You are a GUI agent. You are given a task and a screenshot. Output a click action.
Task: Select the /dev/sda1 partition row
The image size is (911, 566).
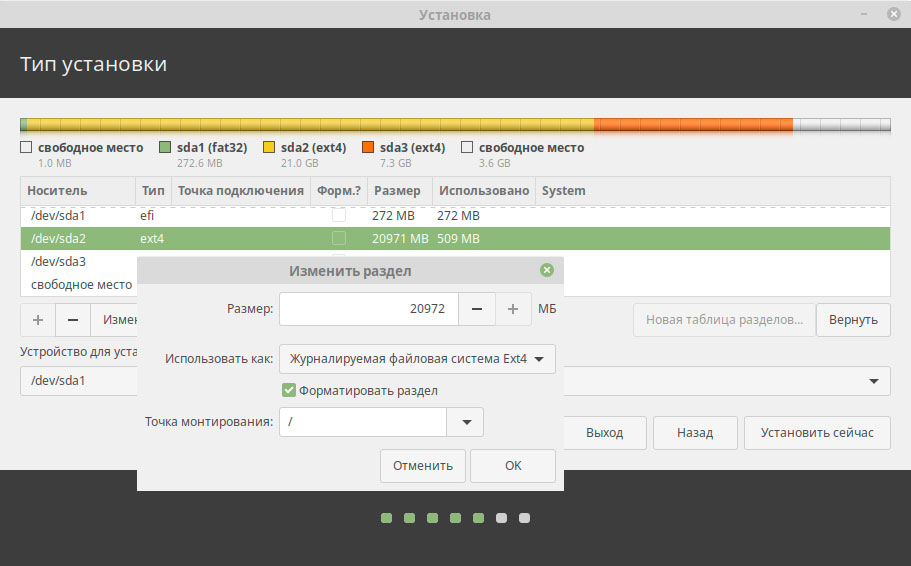point(455,216)
